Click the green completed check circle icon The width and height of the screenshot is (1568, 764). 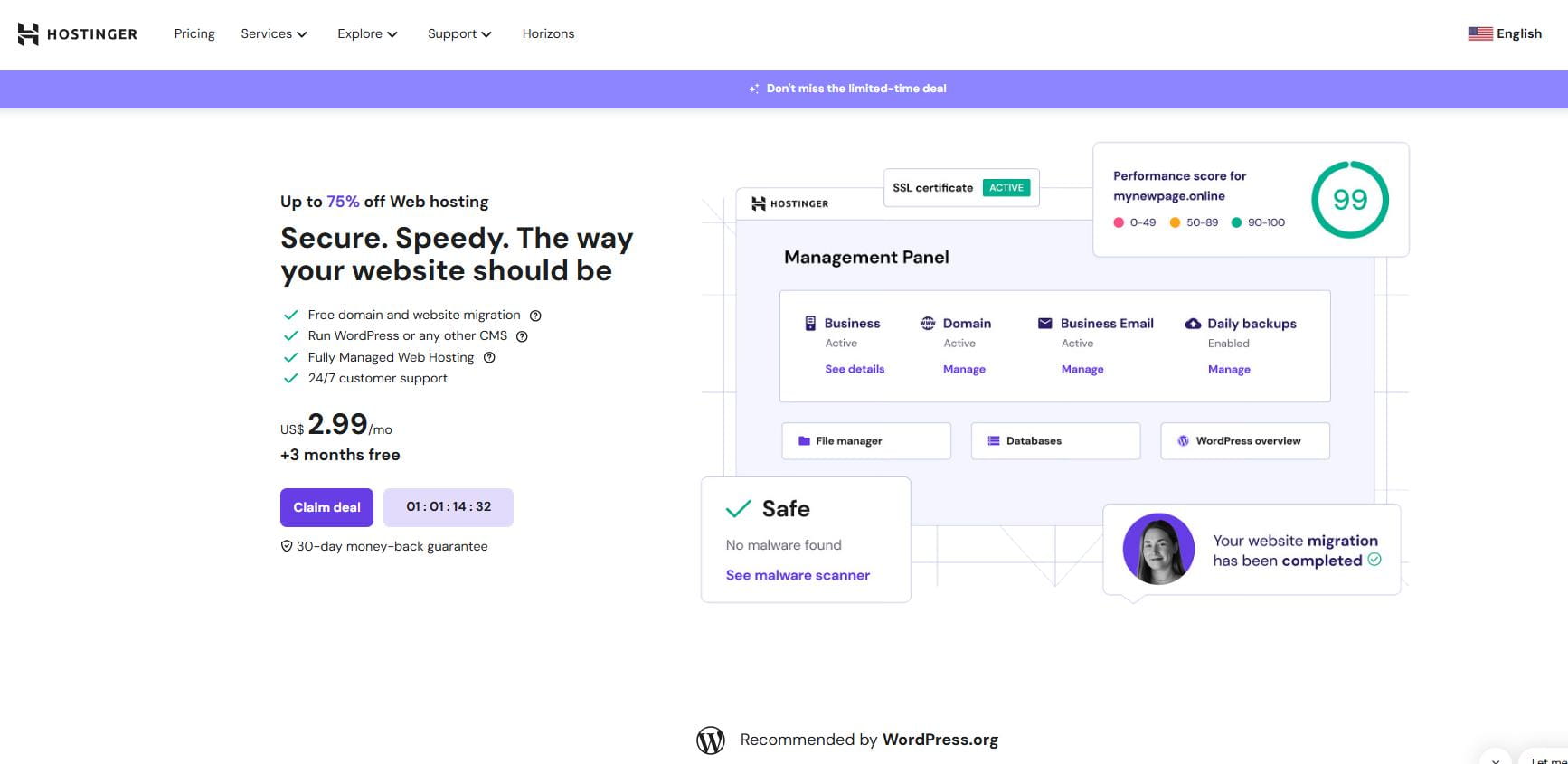1374,560
